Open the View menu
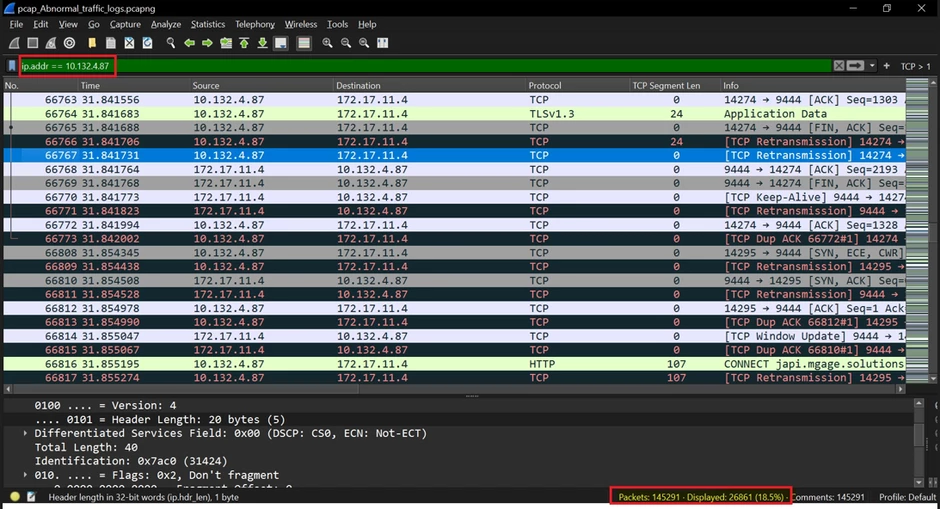This screenshot has width=940, height=509. pos(68,24)
